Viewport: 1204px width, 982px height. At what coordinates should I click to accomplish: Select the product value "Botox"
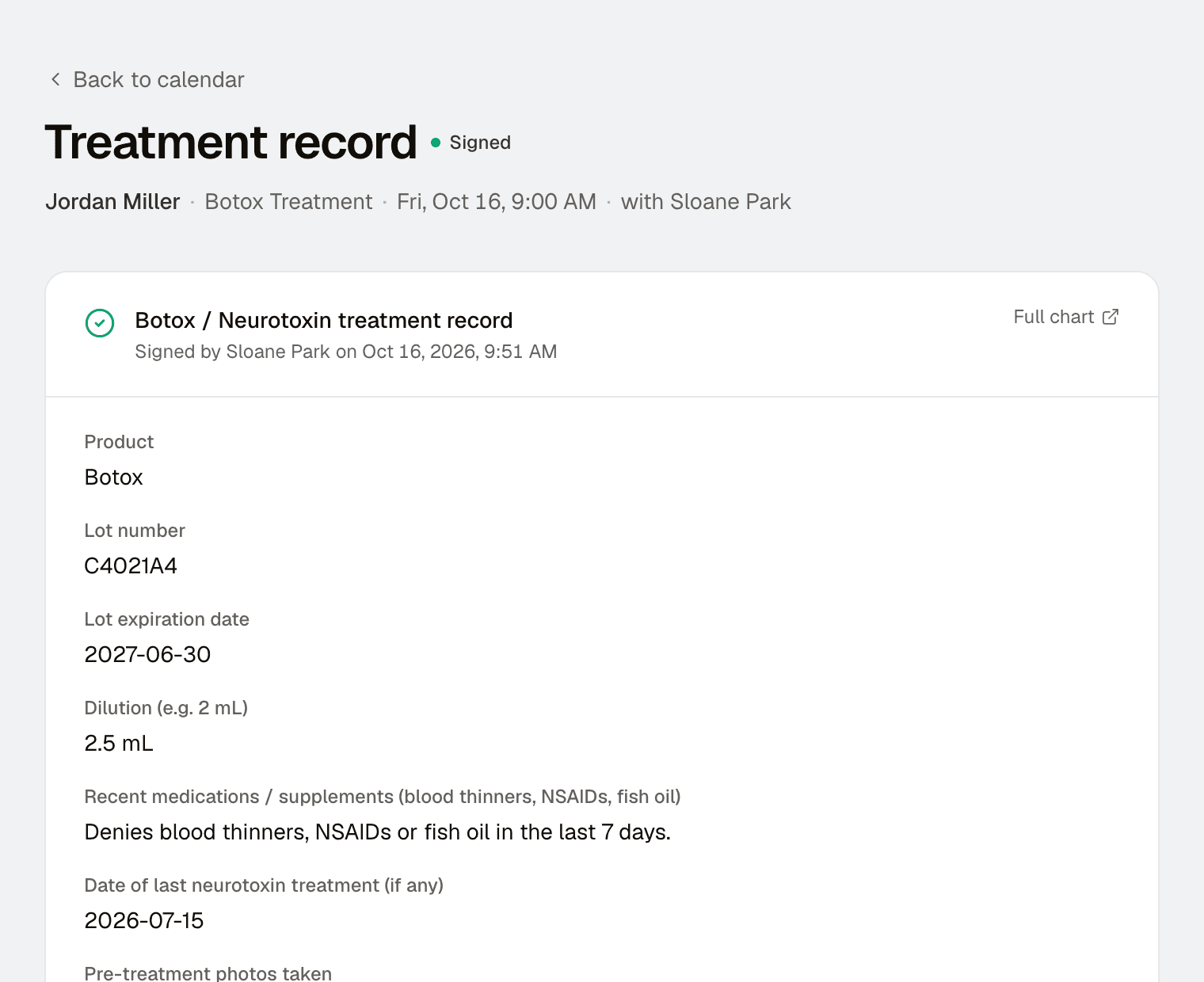113,478
